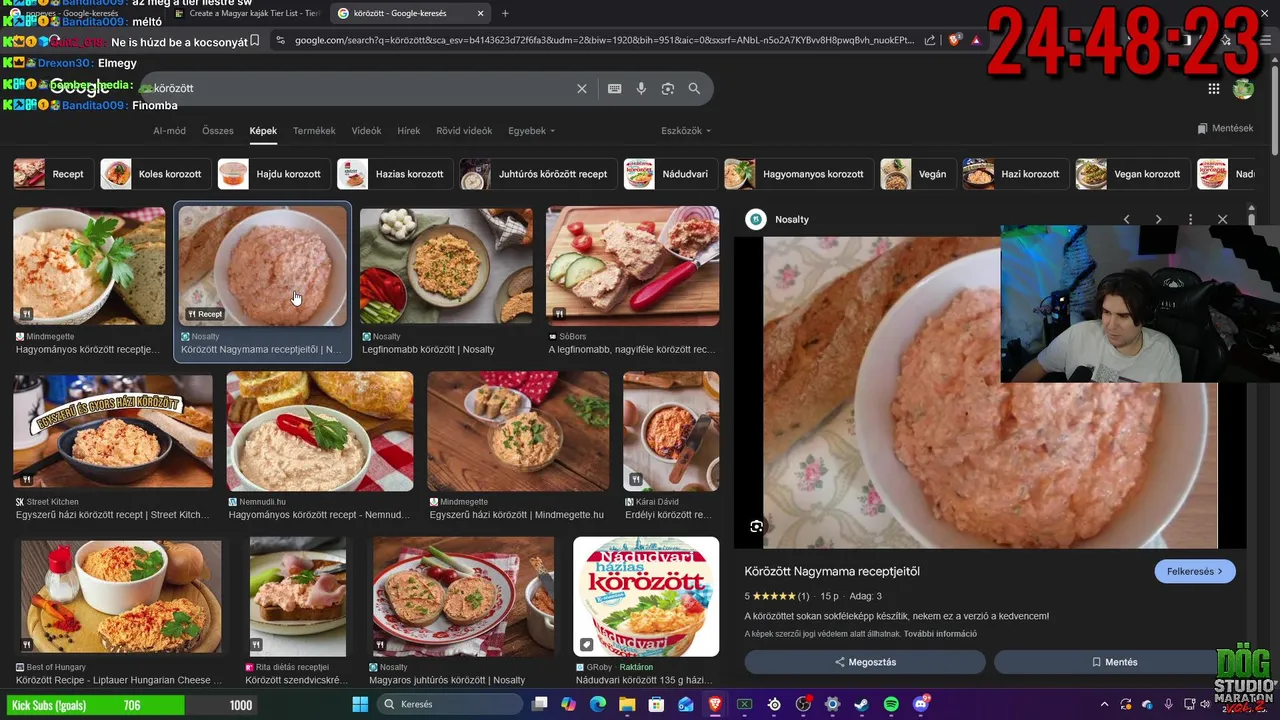Bookmark this page in address bar
1280x720 pixels.
pos(255,40)
